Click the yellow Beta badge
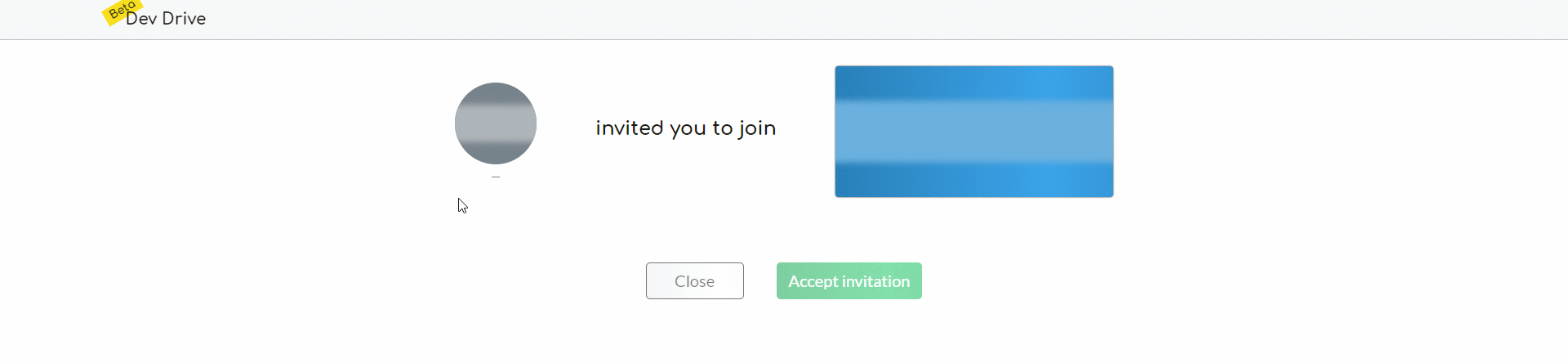 pyautogui.click(x=120, y=11)
